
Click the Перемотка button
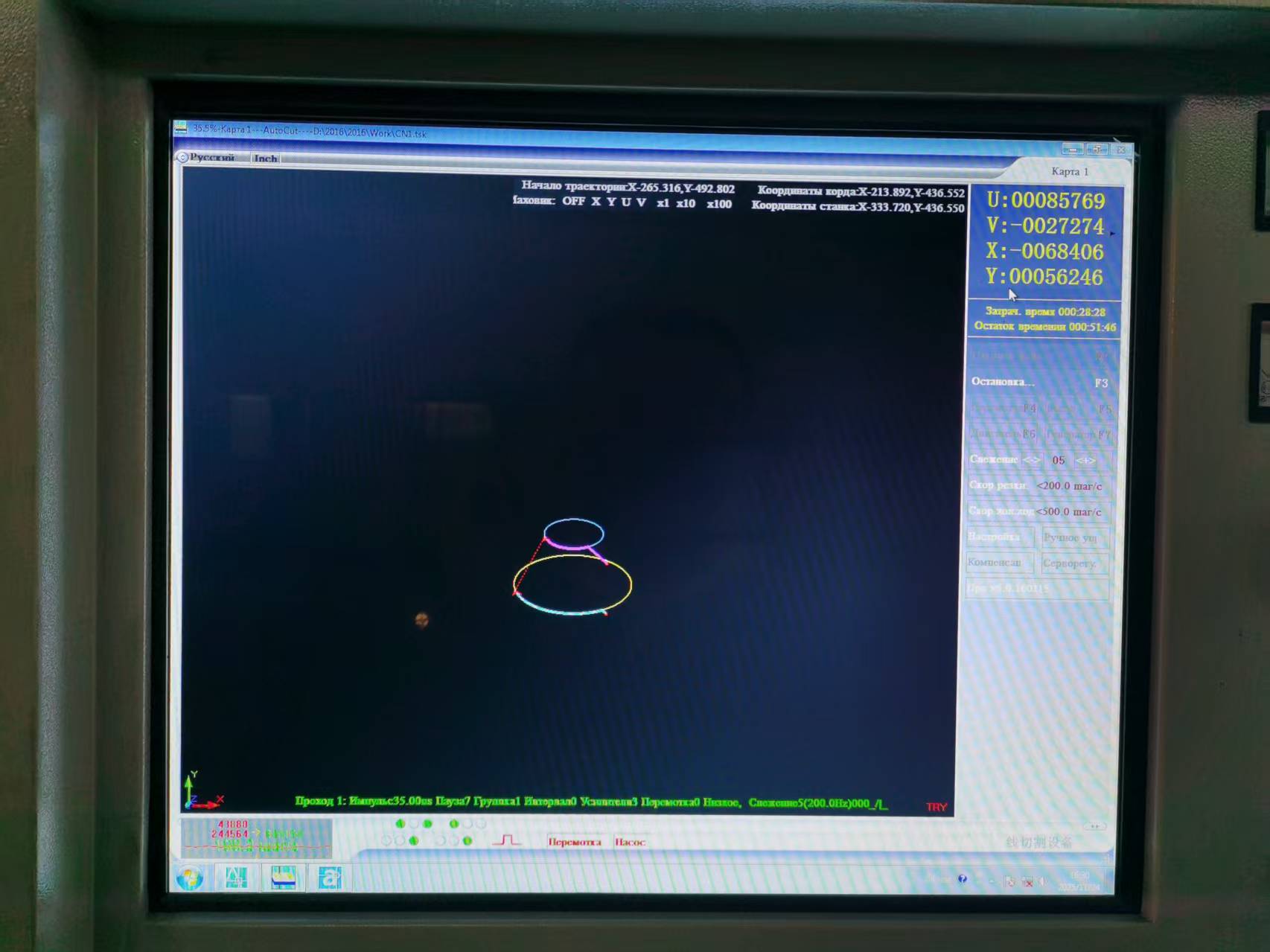(x=574, y=842)
